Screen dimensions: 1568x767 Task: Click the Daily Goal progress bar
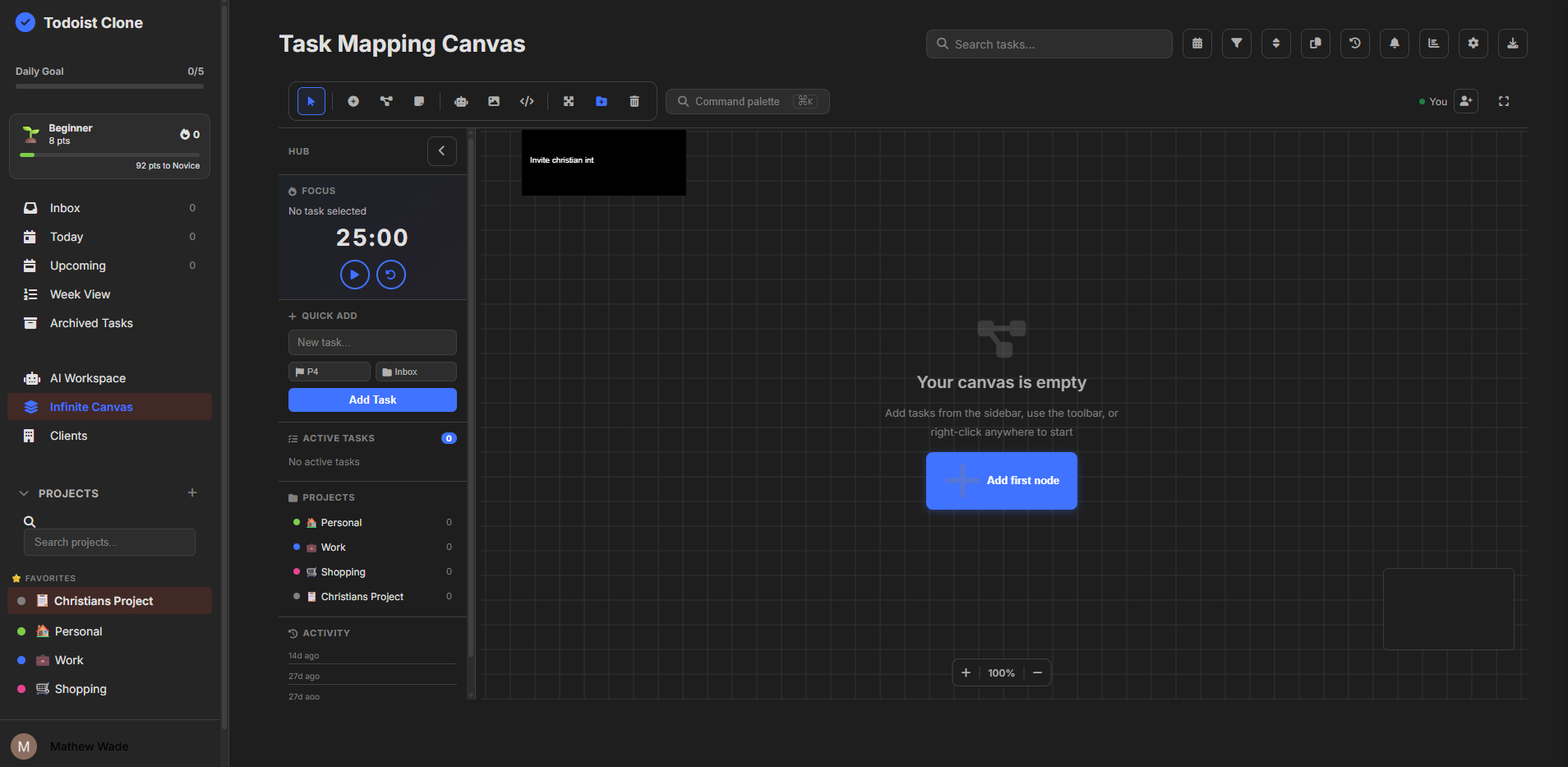109,85
